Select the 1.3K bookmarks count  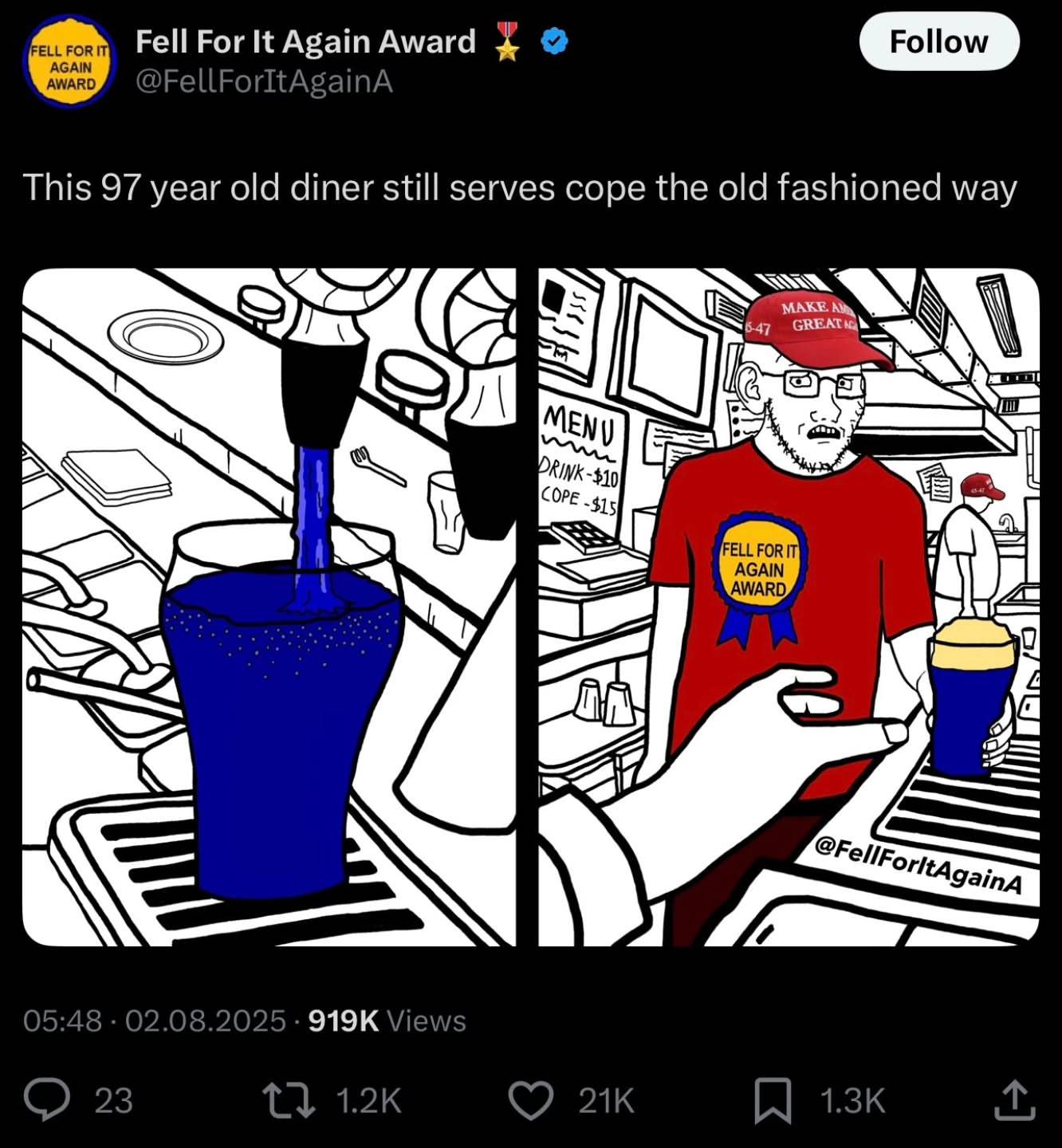click(x=852, y=1101)
